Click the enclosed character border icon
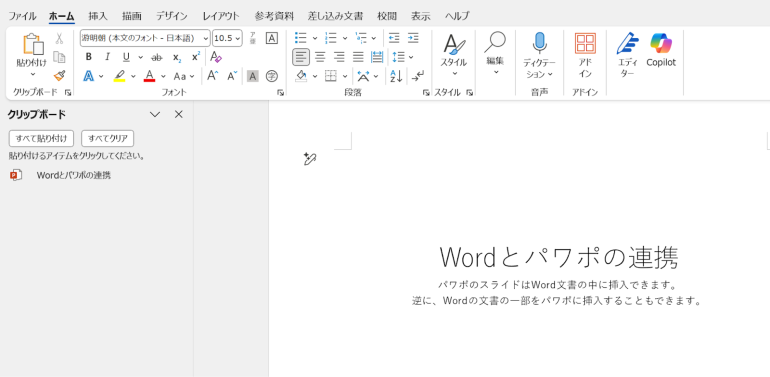Viewport: 770px width, 377px height. (272, 38)
